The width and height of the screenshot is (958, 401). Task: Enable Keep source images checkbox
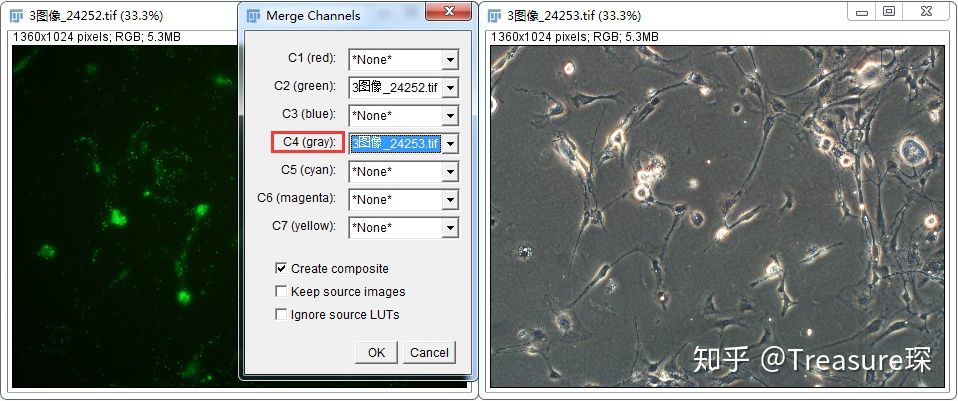(x=281, y=292)
